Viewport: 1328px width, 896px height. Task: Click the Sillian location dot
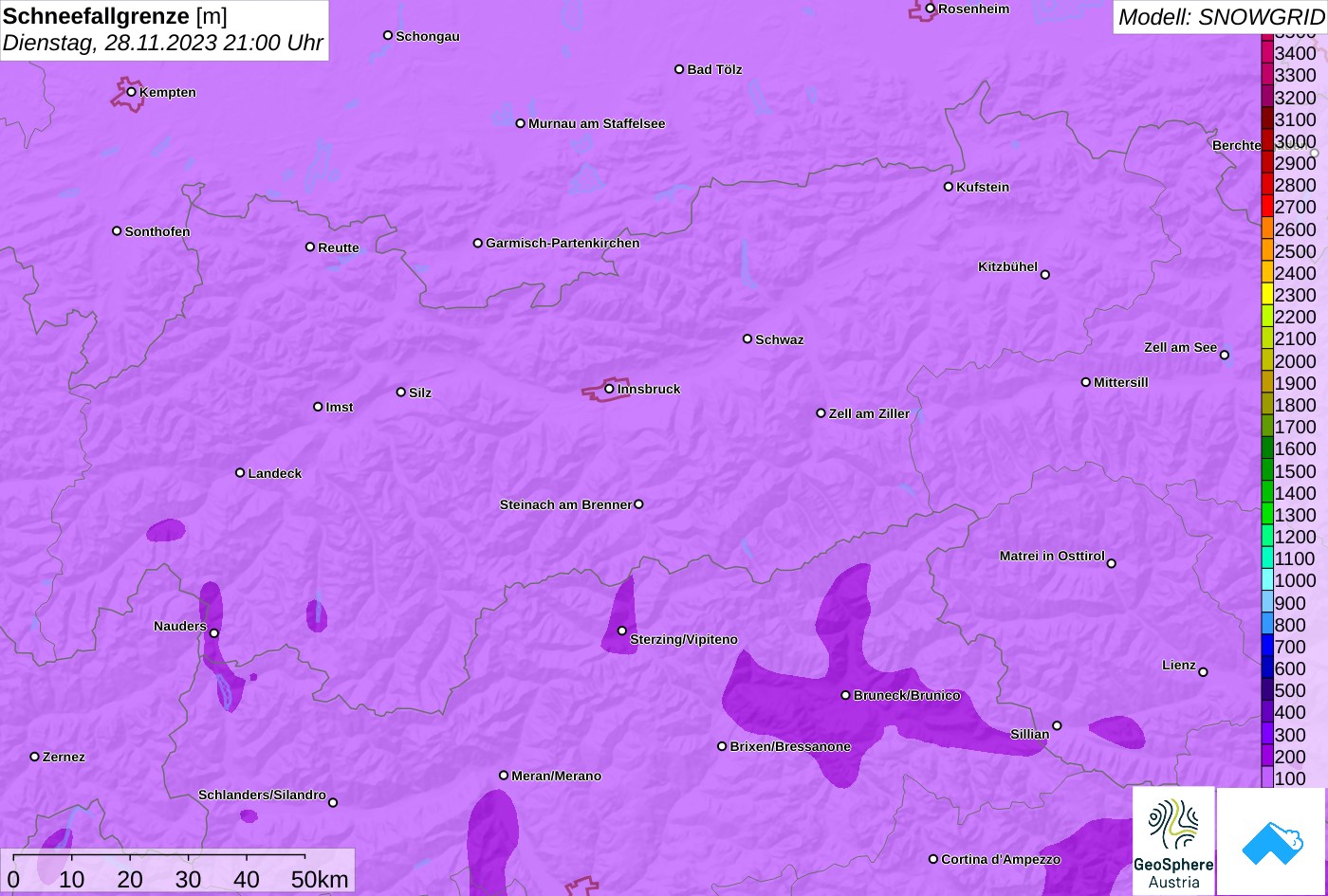click(x=1057, y=726)
